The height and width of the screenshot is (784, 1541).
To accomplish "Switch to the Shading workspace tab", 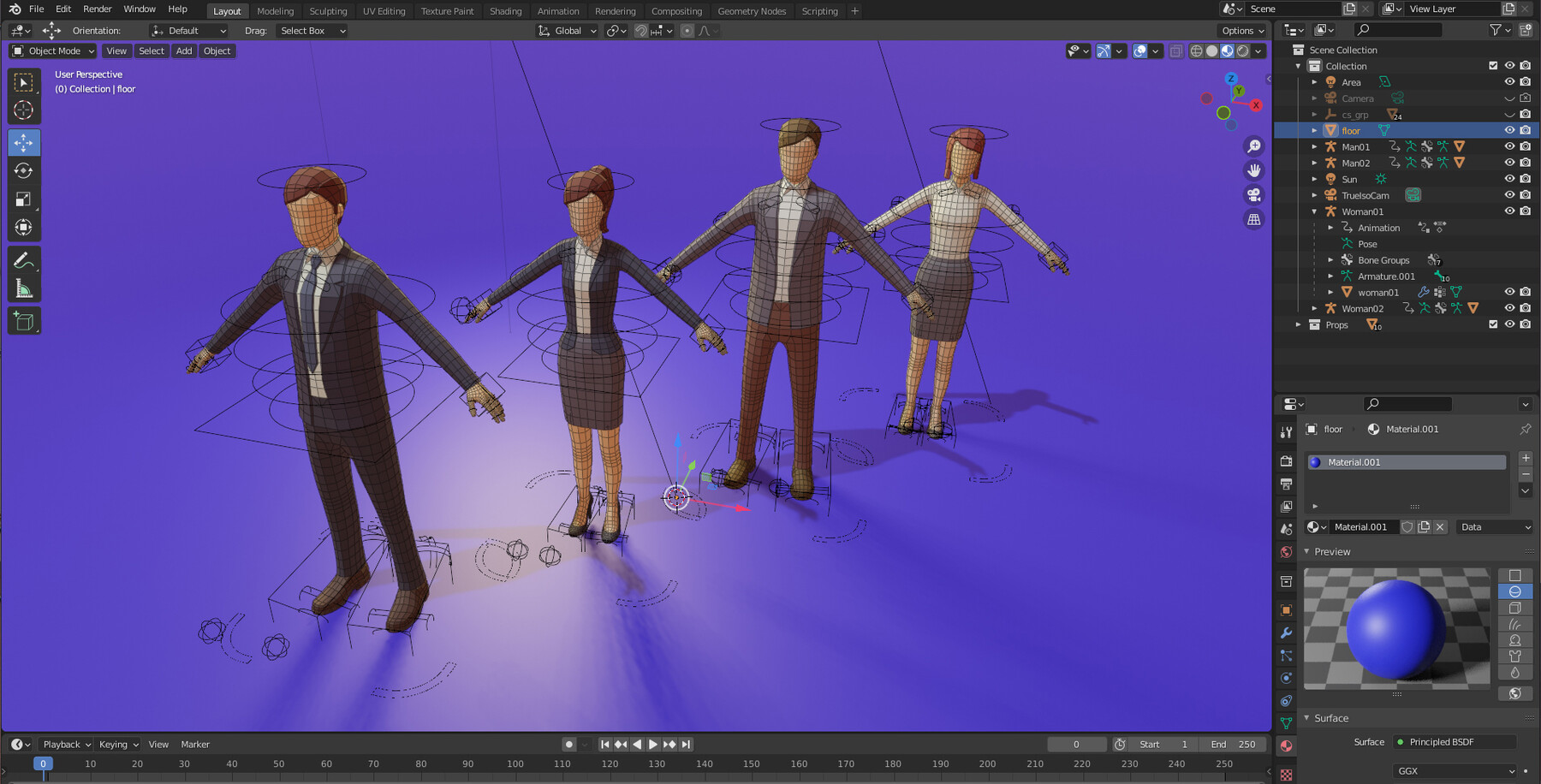I will (505, 11).
